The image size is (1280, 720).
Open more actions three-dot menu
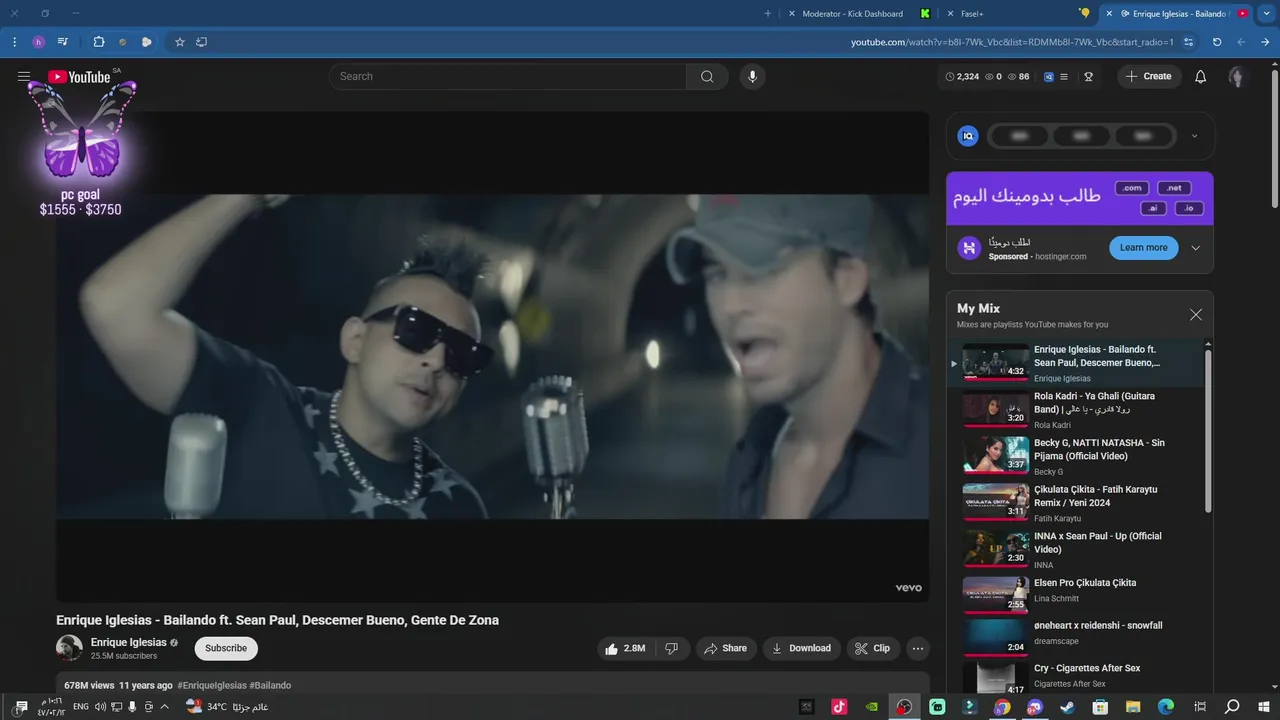(x=918, y=648)
